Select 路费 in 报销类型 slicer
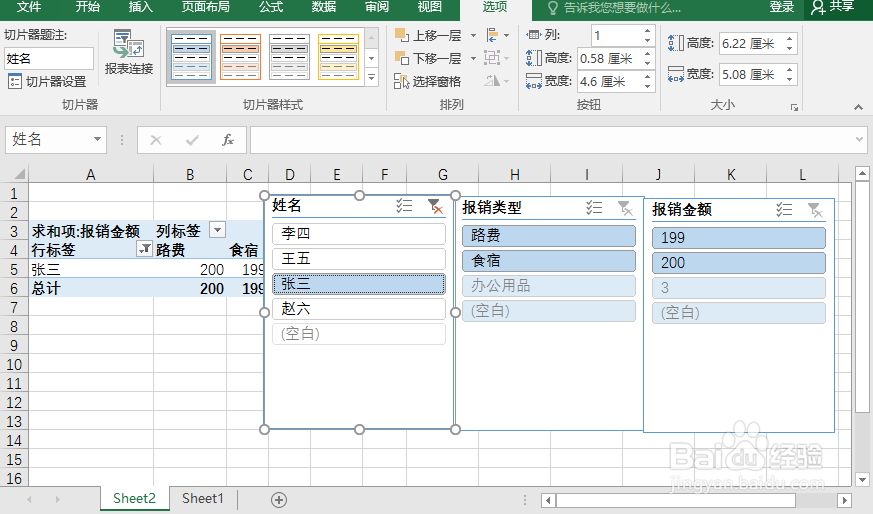 549,236
